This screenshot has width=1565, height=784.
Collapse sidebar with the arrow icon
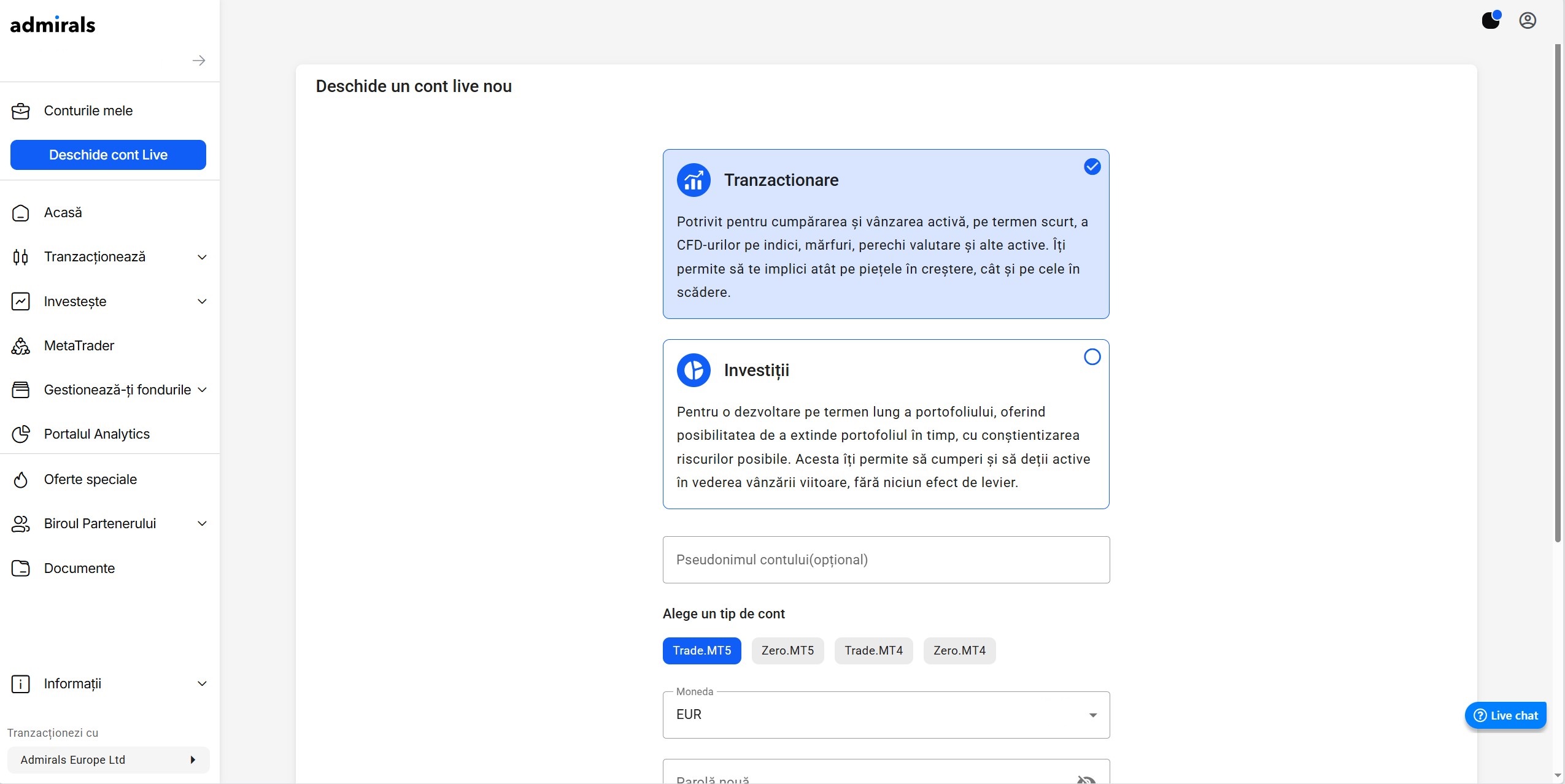[198, 60]
